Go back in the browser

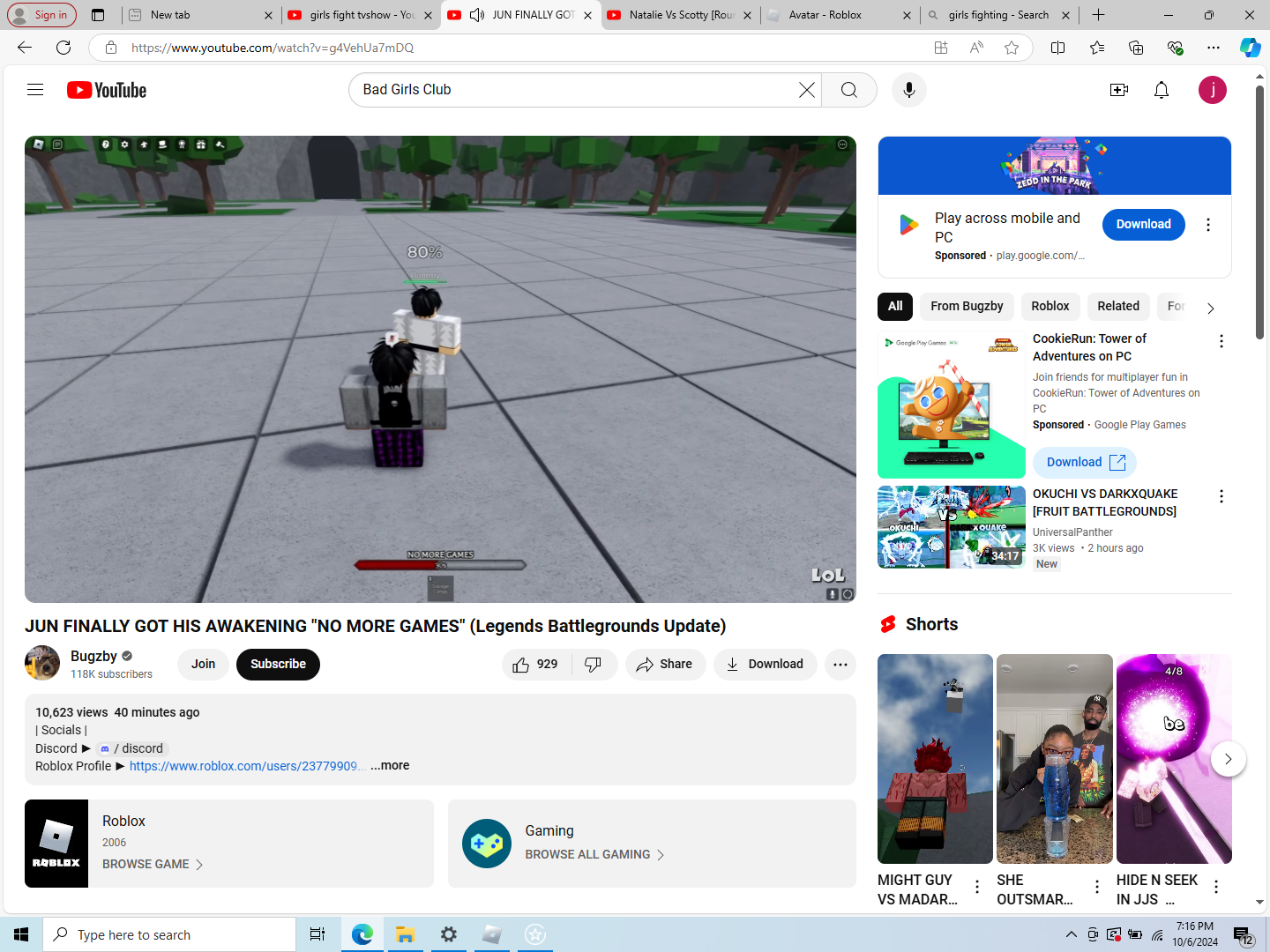[25, 48]
